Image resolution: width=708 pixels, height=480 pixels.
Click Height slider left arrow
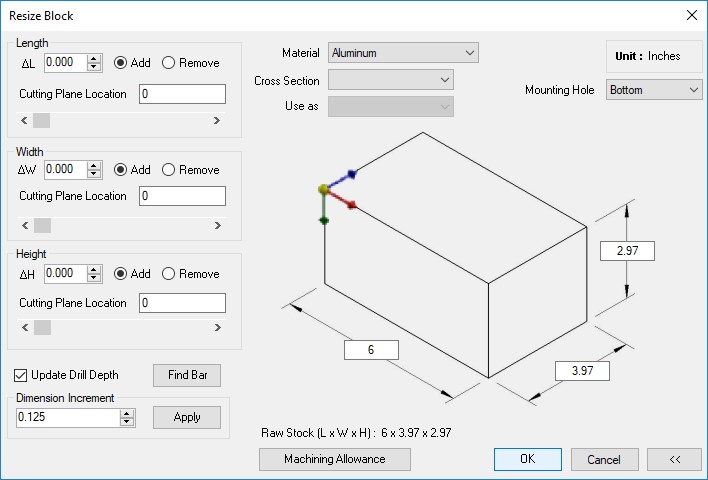pyautogui.click(x=25, y=327)
